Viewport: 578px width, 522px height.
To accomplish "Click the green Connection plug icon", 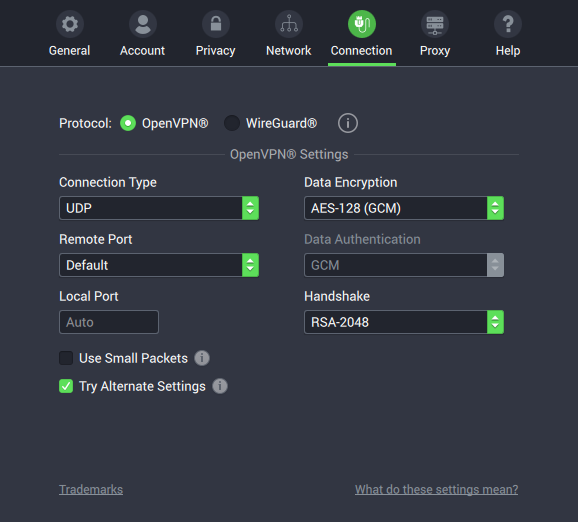I will click(x=362, y=24).
